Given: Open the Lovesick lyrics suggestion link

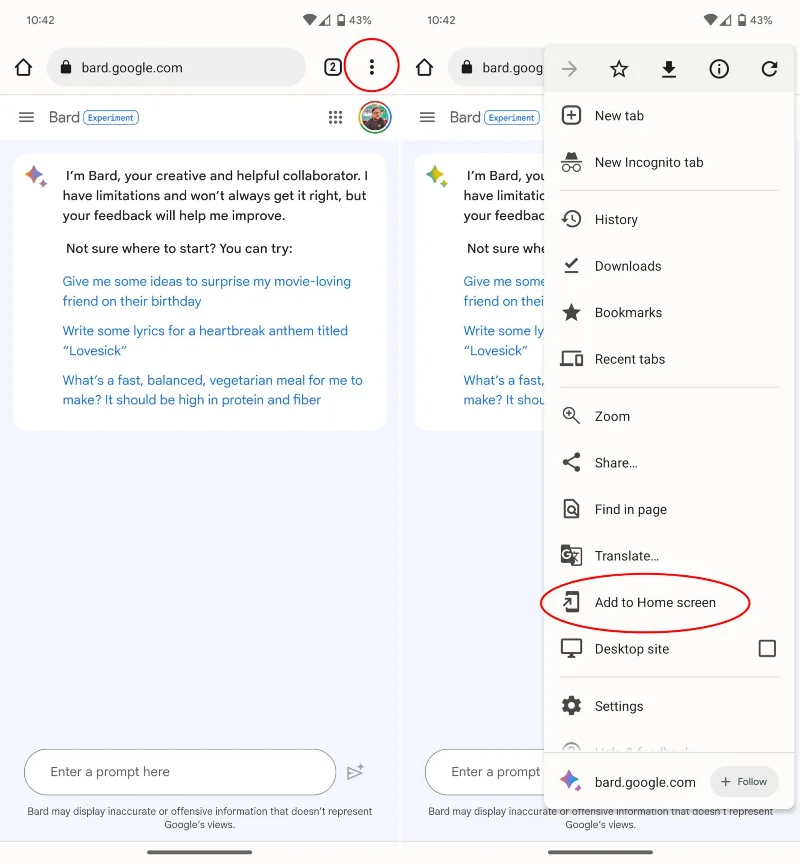Looking at the screenshot, I should click(205, 341).
